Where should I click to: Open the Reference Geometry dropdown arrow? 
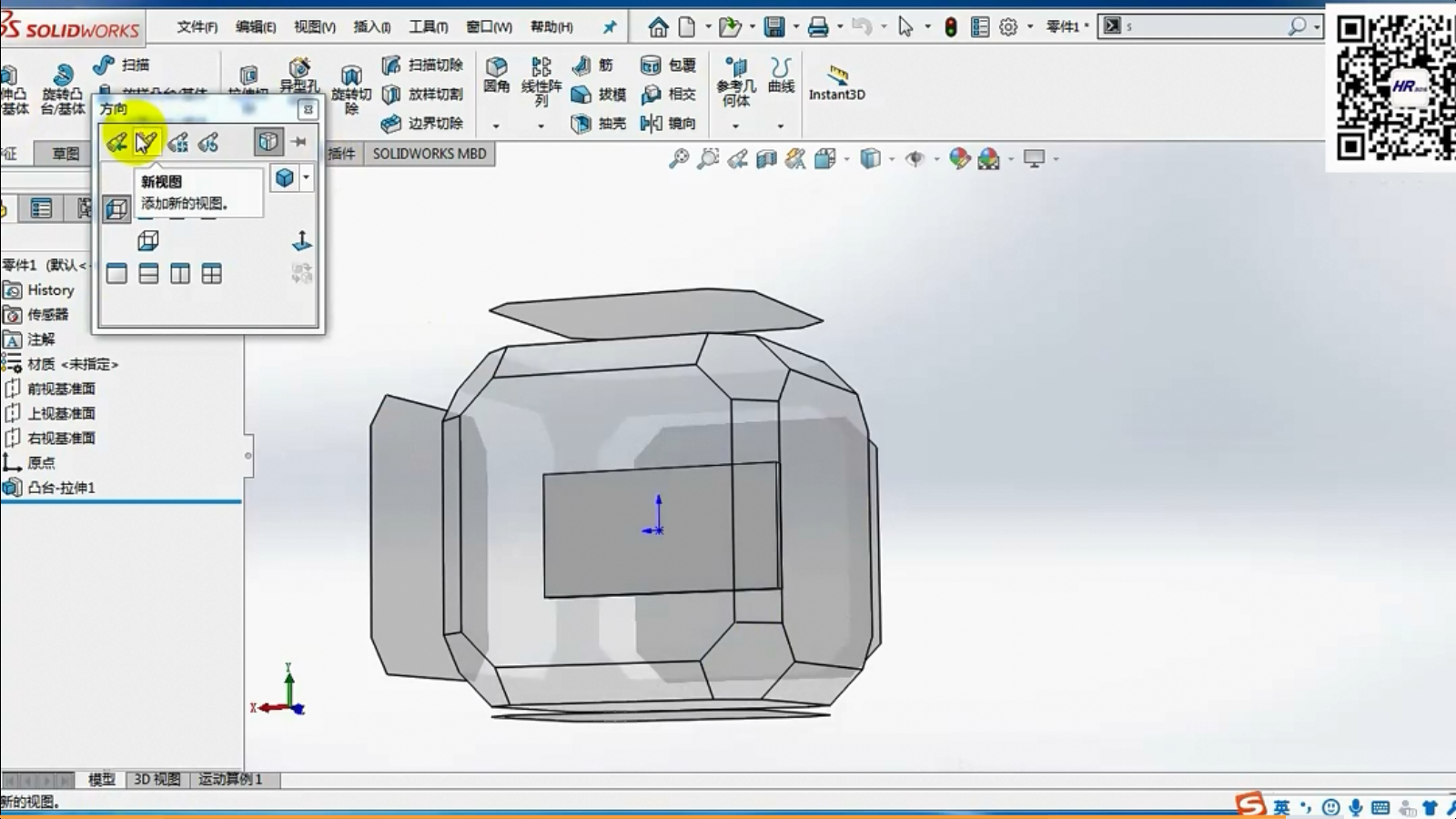[735, 126]
